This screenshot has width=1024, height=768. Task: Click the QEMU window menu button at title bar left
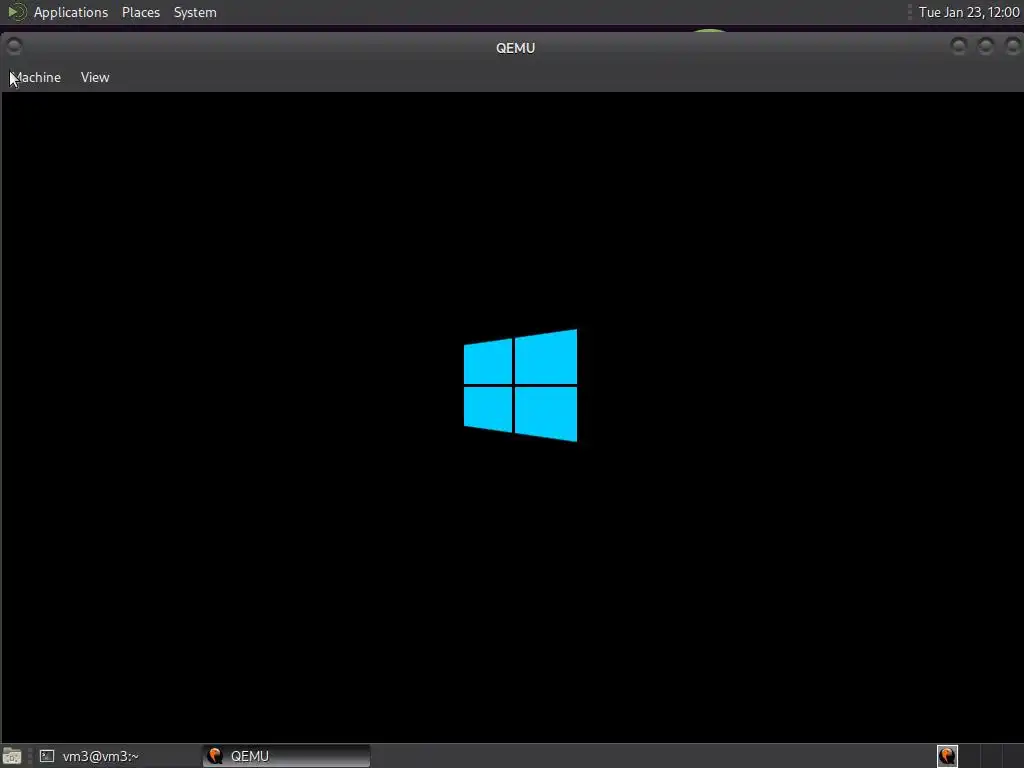14,46
